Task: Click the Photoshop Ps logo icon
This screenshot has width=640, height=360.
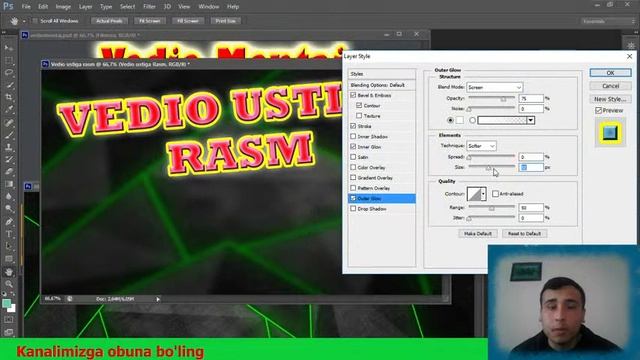Action: point(8,7)
